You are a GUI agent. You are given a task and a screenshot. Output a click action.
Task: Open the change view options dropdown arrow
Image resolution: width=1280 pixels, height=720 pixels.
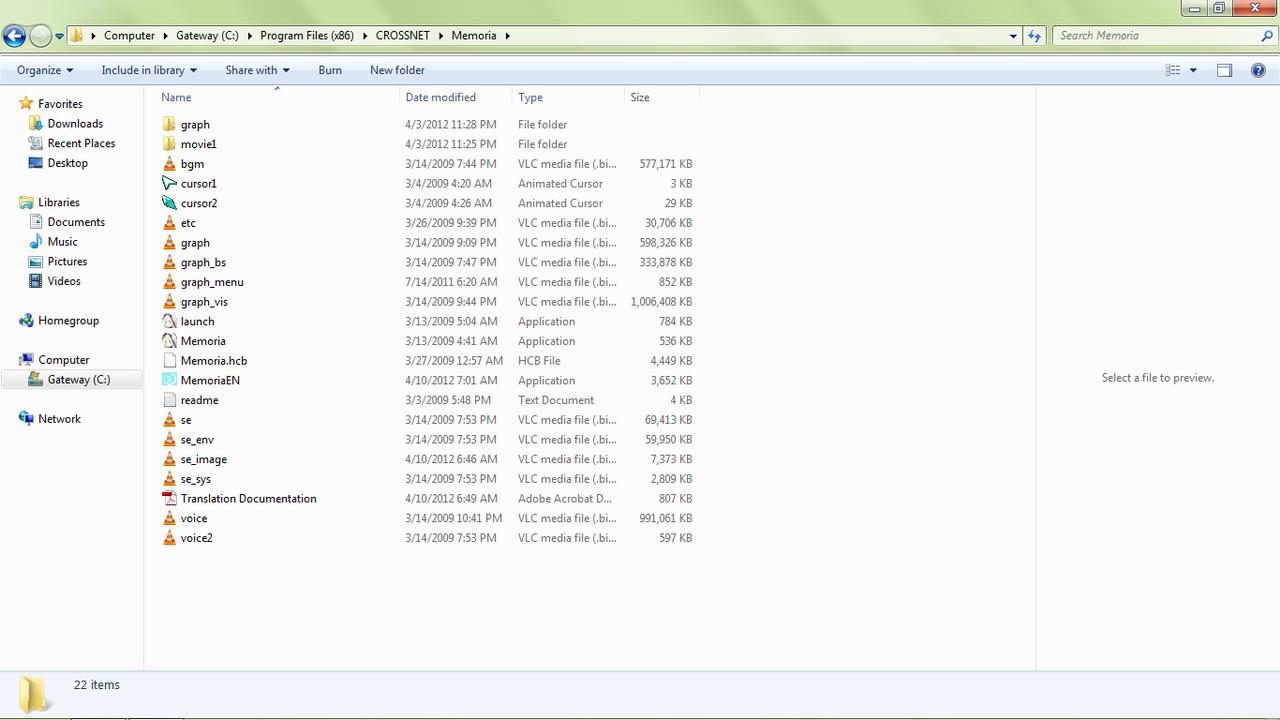tap(1193, 70)
